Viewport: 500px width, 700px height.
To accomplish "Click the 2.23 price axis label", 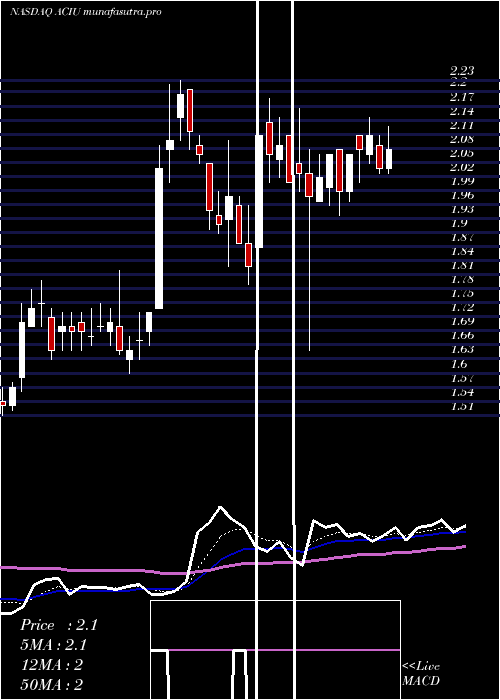I will [462, 70].
